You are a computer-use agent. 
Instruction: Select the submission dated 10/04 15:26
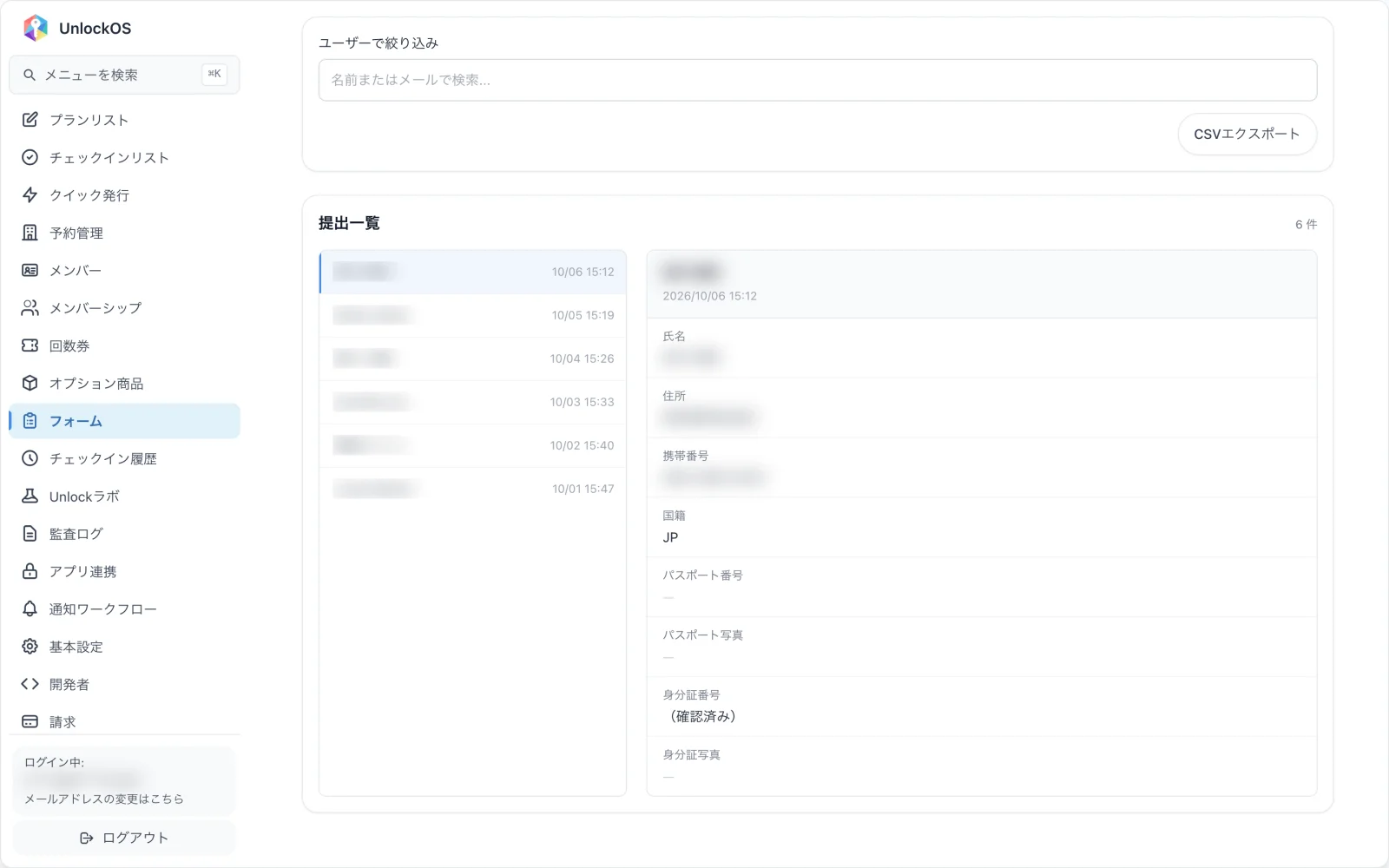pos(473,359)
